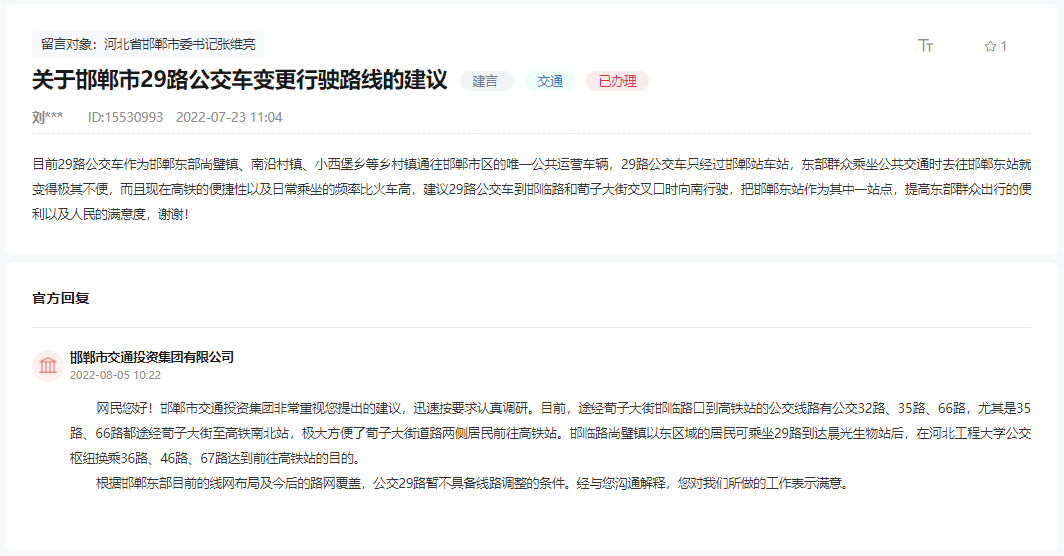Click the post date 2022-07-23 11:04
1064x556 pixels.
click(x=229, y=117)
